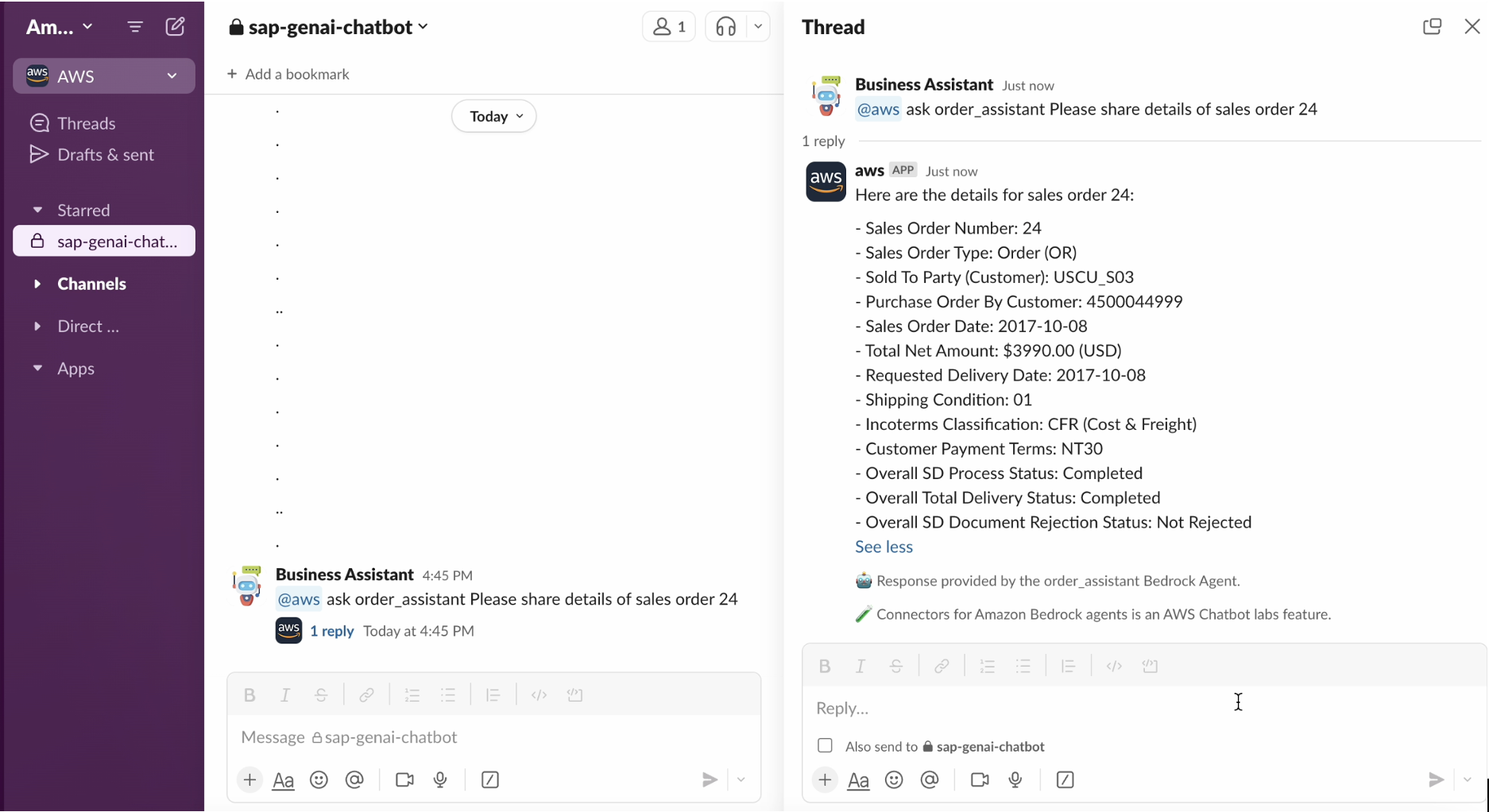
Task: Check 'Also send to sap-genai-chatbot' box
Action: click(825, 746)
